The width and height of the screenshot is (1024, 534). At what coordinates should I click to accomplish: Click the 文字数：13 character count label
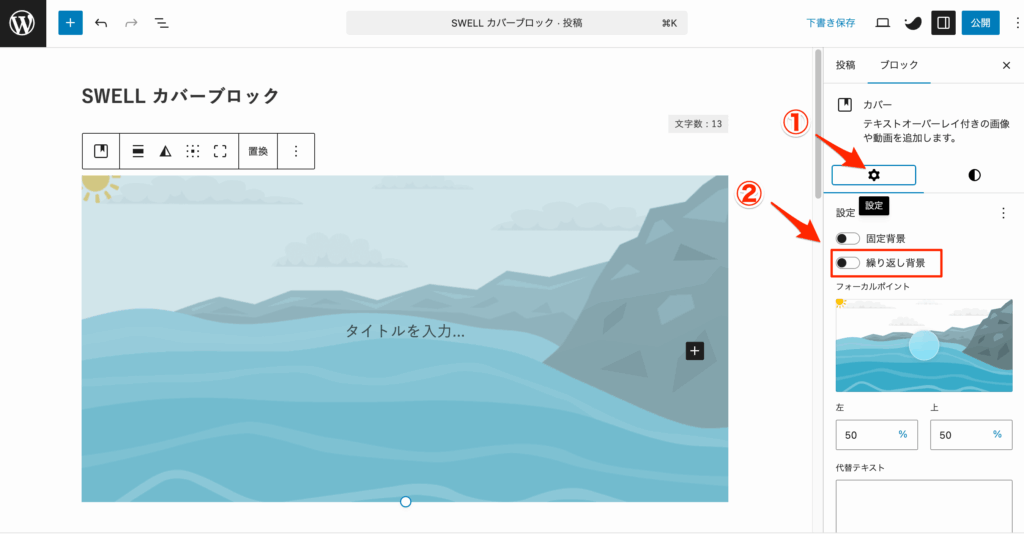click(x=698, y=123)
